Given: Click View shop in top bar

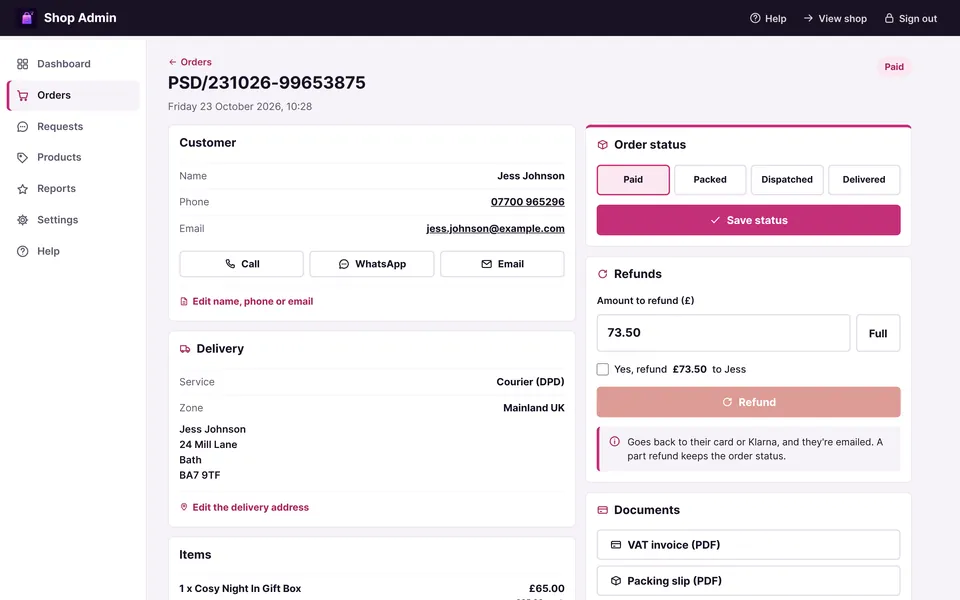Looking at the screenshot, I should click(x=835, y=18).
